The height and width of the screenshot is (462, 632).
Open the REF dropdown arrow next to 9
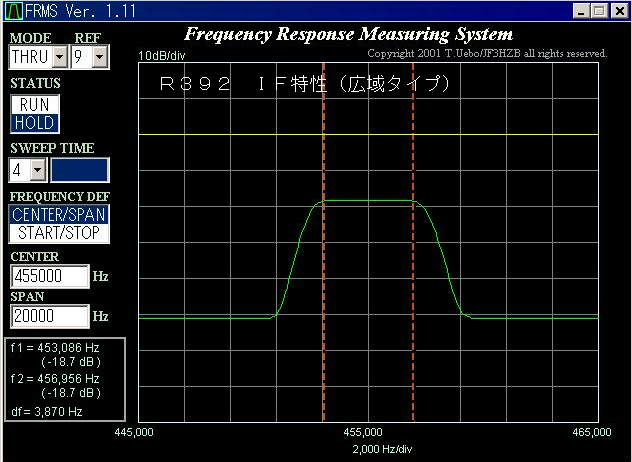pos(99,57)
